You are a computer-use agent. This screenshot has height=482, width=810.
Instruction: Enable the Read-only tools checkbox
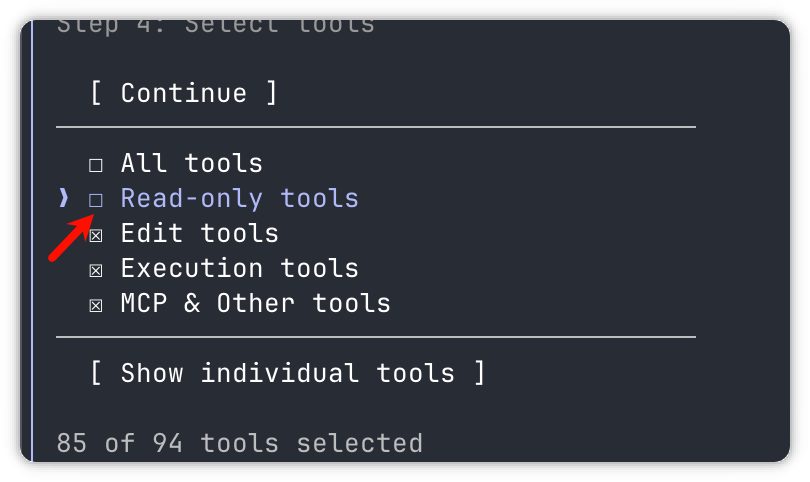click(96, 200)
